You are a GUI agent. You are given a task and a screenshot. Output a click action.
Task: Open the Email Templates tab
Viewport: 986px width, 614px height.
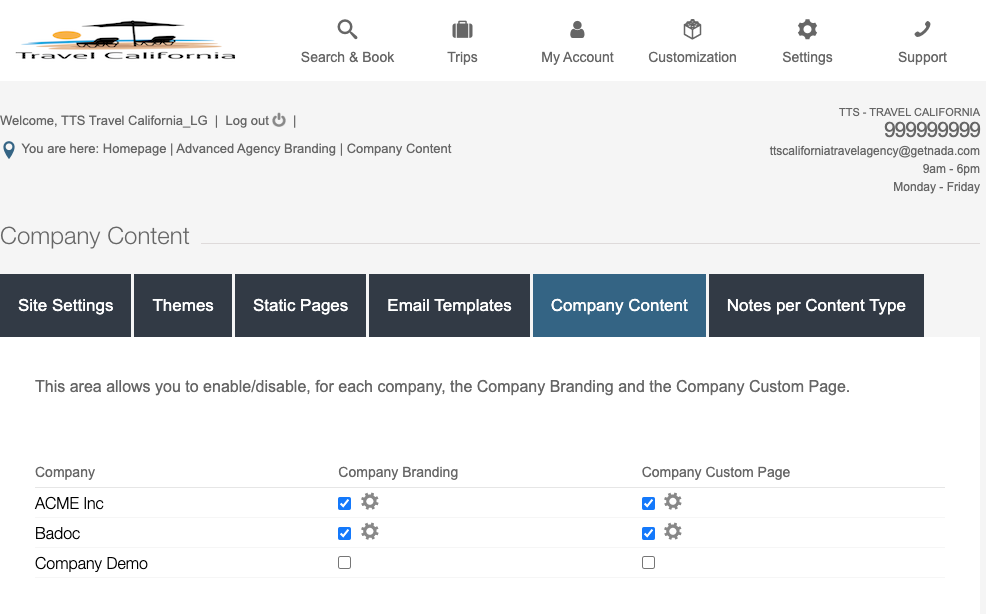[x=449, y=306]
